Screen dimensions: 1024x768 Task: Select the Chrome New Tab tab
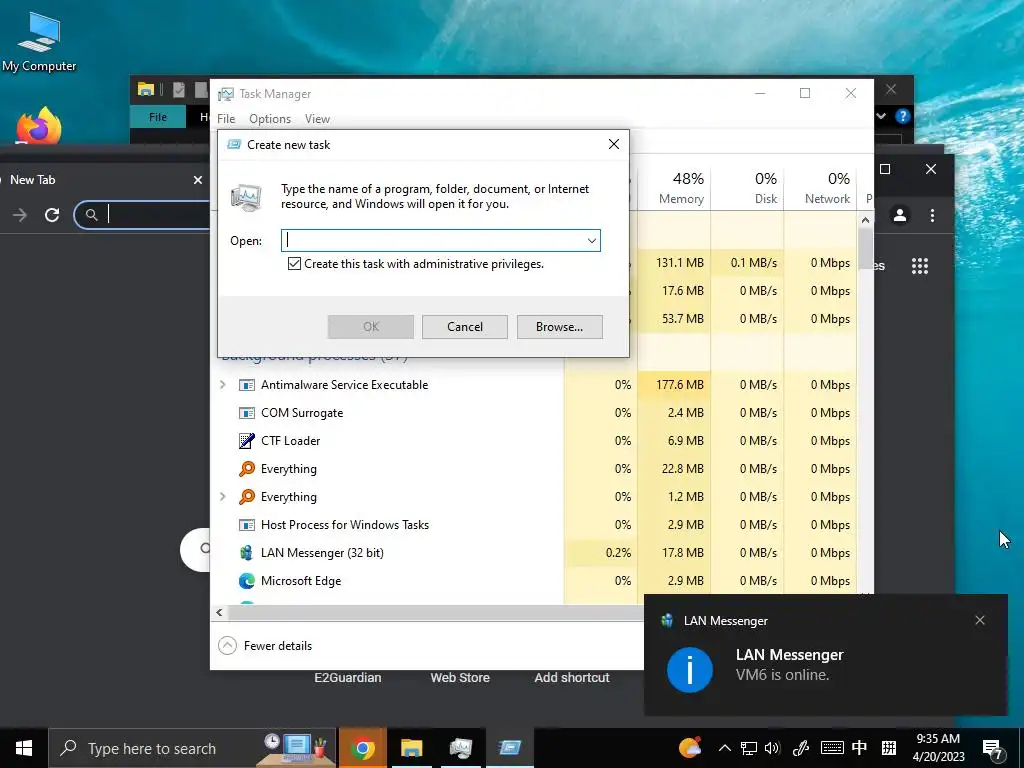[x=98, y=180]
